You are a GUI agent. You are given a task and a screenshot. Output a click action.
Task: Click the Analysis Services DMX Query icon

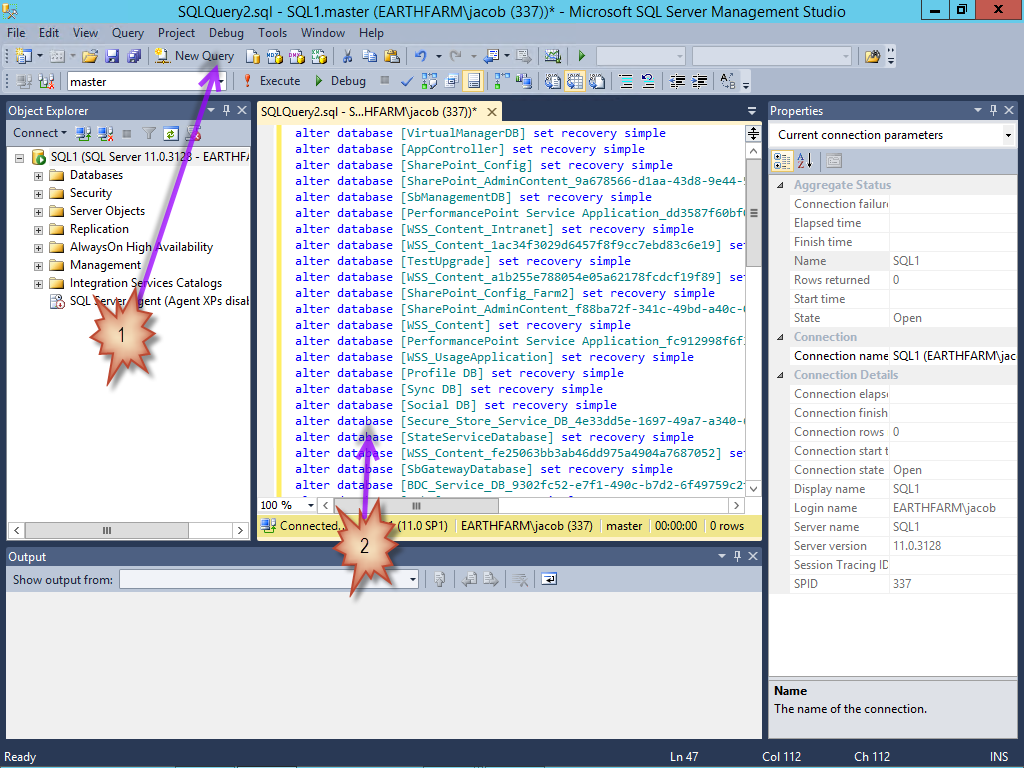point(296,57)
